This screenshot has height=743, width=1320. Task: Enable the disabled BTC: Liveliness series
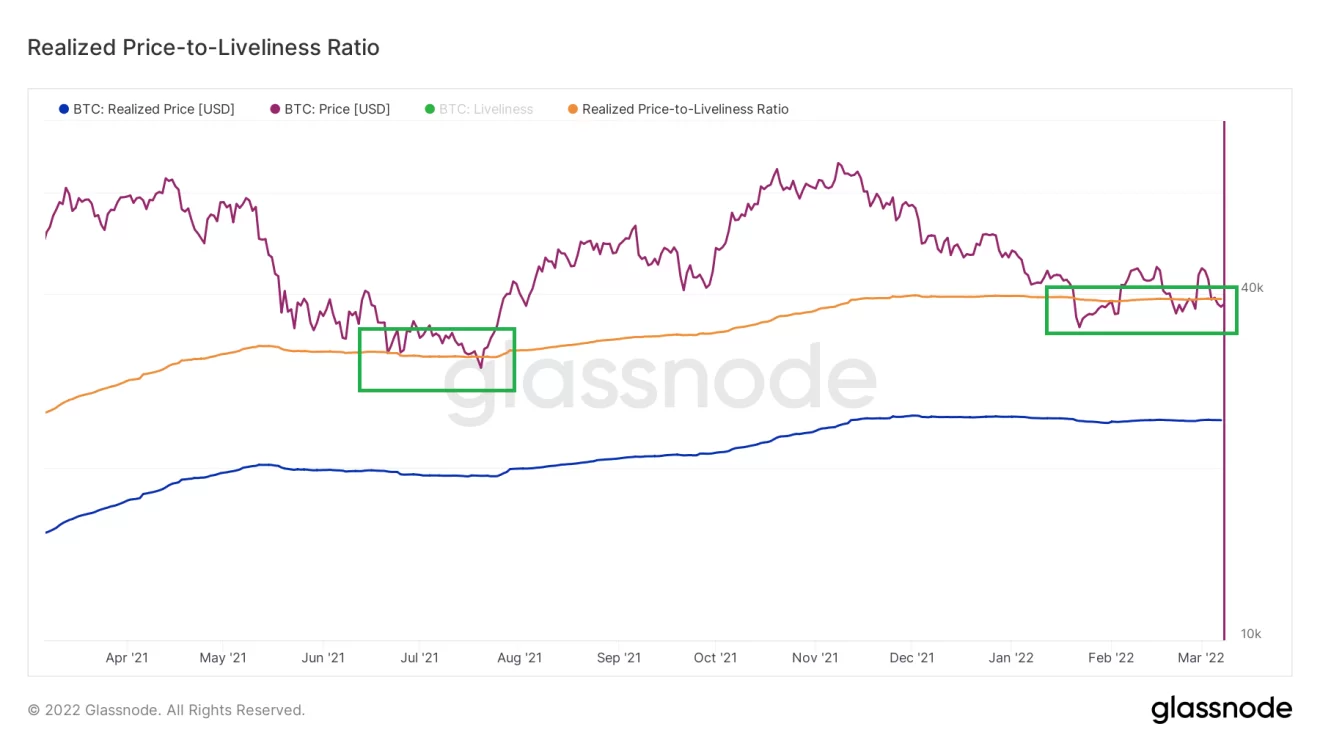(486, 109)
